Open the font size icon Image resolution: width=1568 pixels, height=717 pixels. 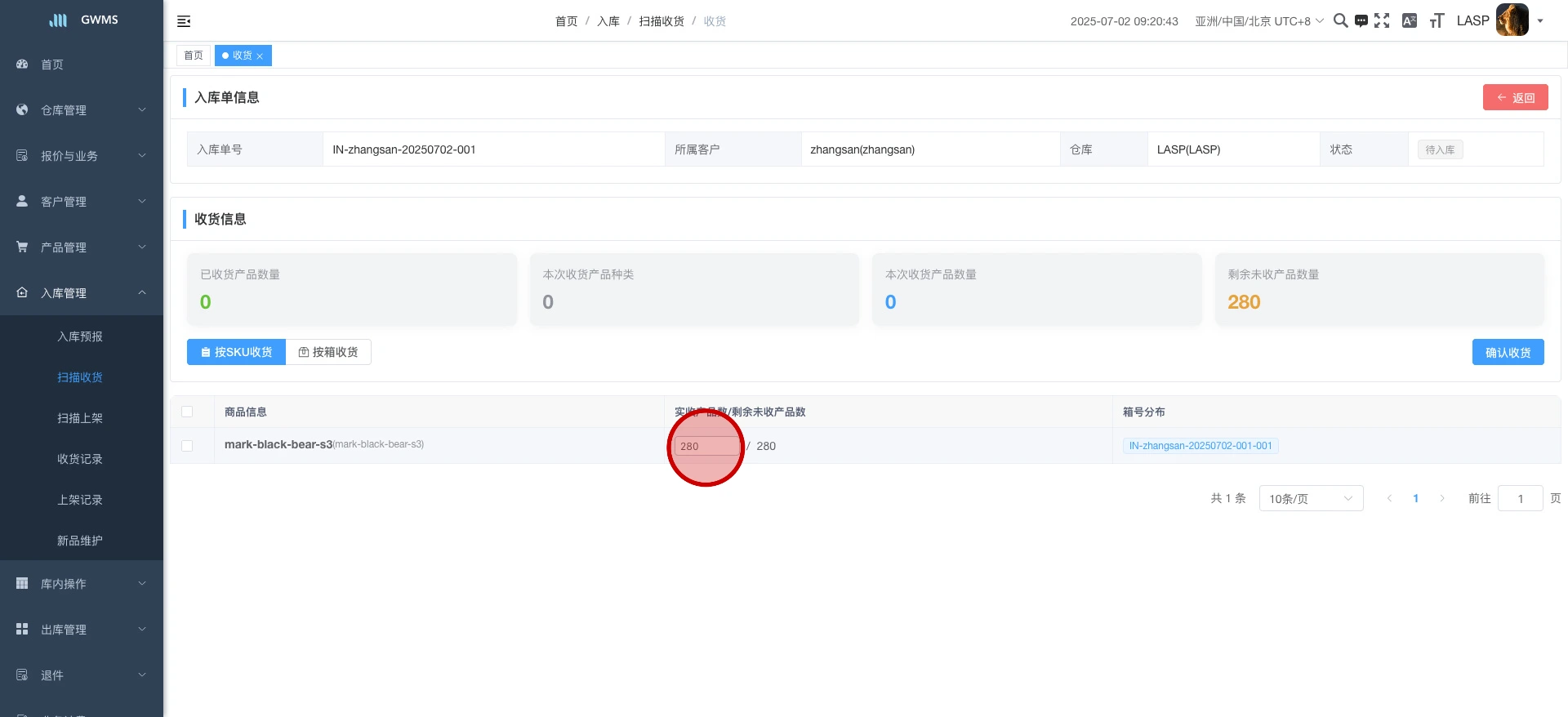pos(1437,21)
